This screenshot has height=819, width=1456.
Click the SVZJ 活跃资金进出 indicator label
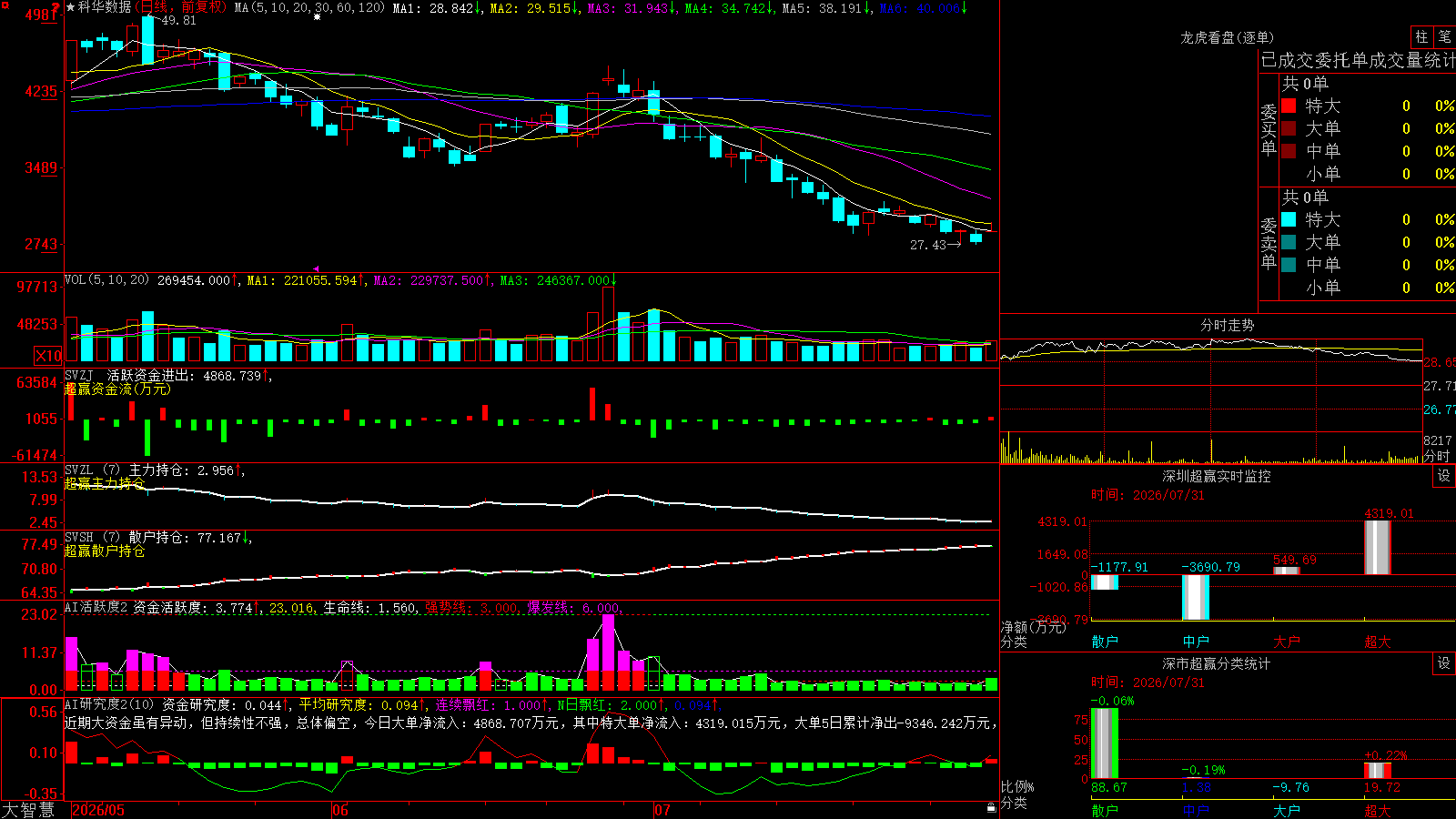coord(129,375)
